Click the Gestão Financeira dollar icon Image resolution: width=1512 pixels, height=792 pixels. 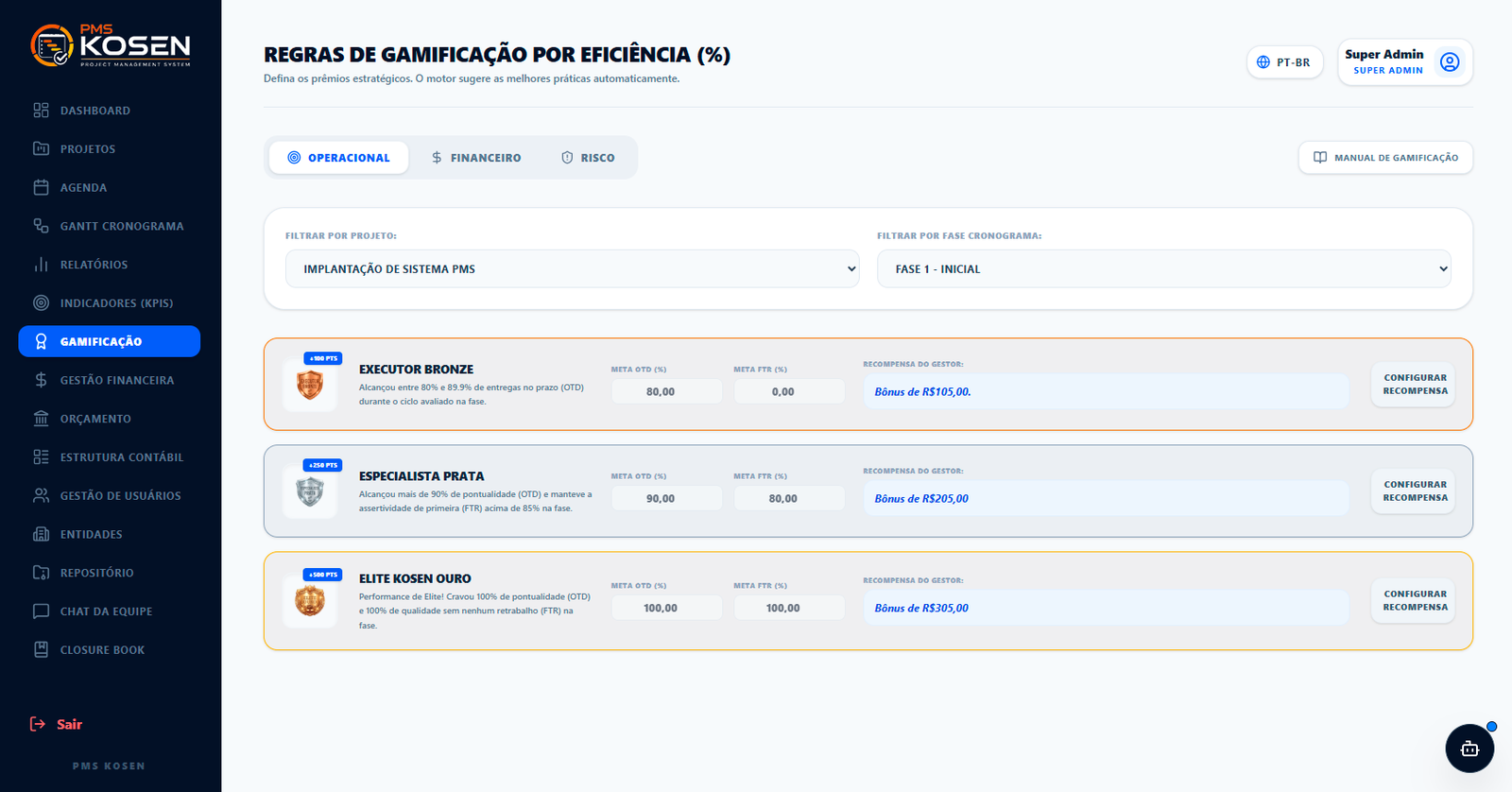[x=41, y=380]
